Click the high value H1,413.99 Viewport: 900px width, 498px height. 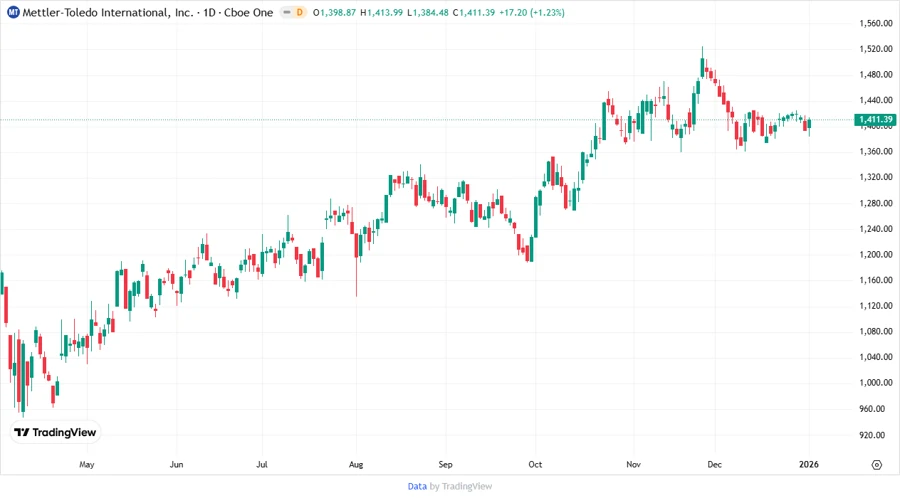click(382, 13)
